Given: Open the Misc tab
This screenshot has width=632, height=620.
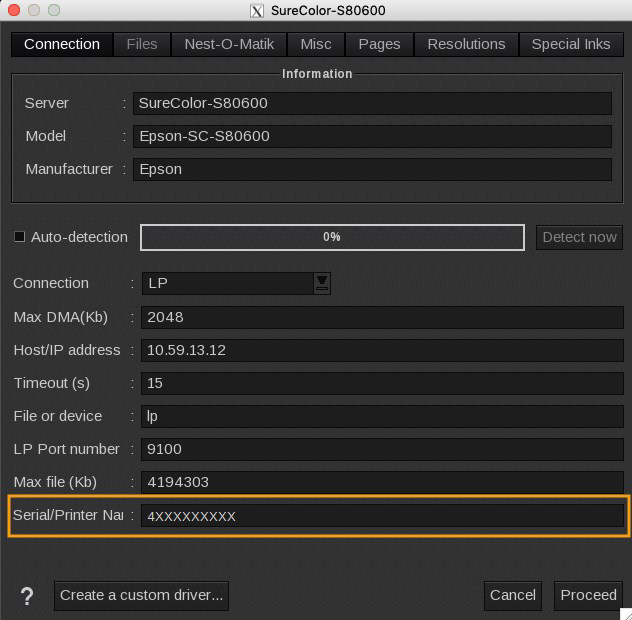Looking at the screenshot, I should [x=316, y=44].
